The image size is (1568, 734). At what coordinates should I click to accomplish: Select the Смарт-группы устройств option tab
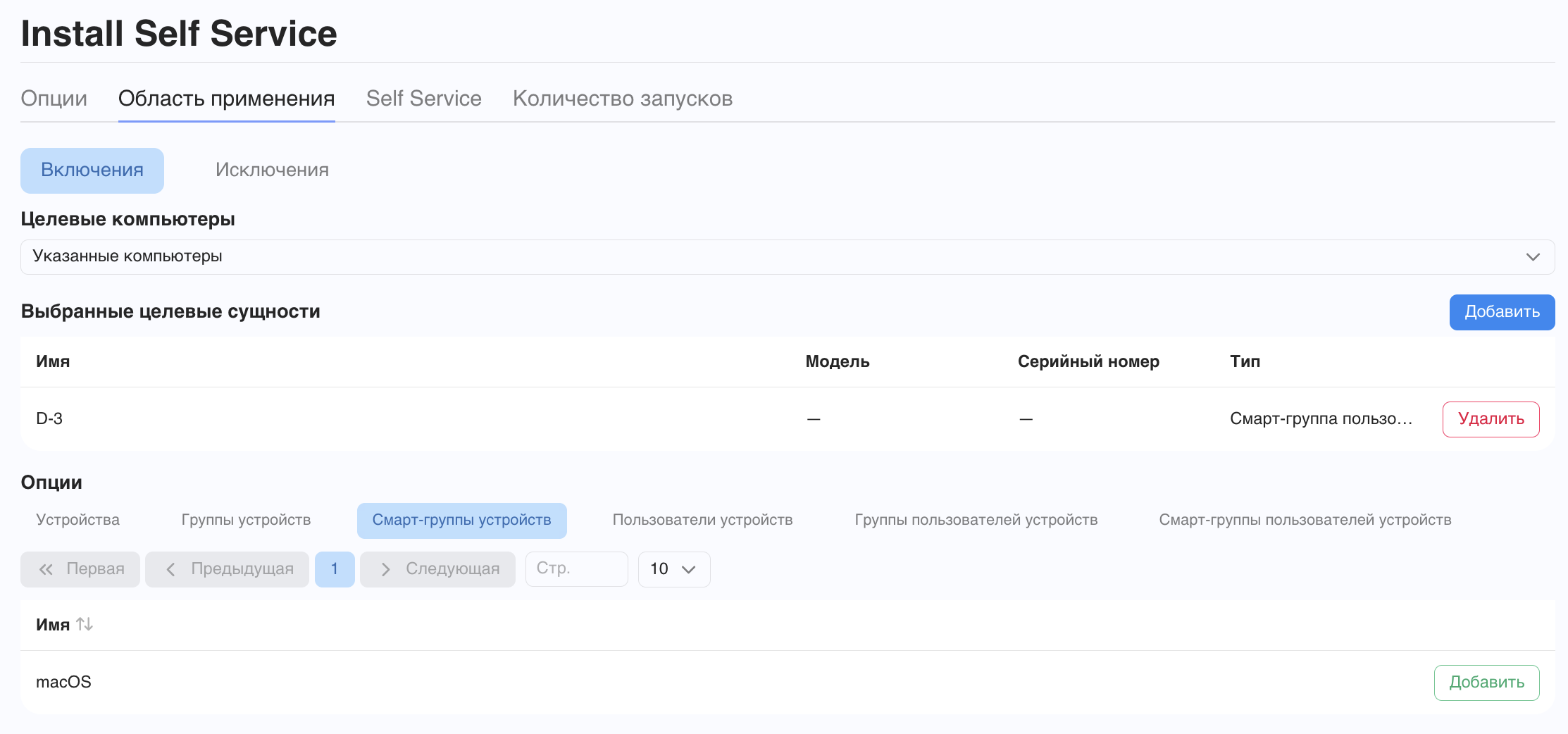tap(462, 521)
